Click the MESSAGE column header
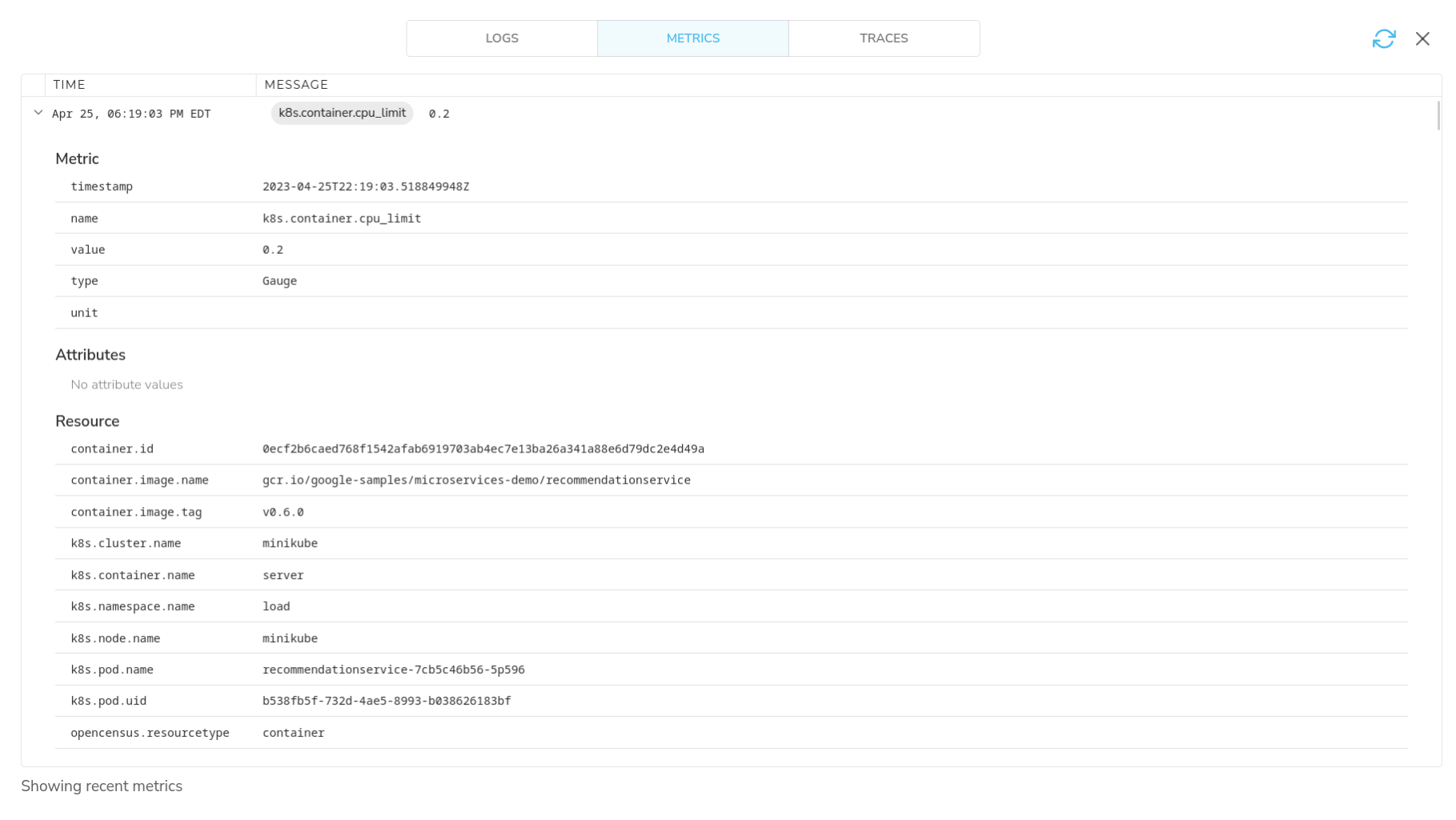Viewport: 1456px width, 820px height. click(x=296, y=85)
